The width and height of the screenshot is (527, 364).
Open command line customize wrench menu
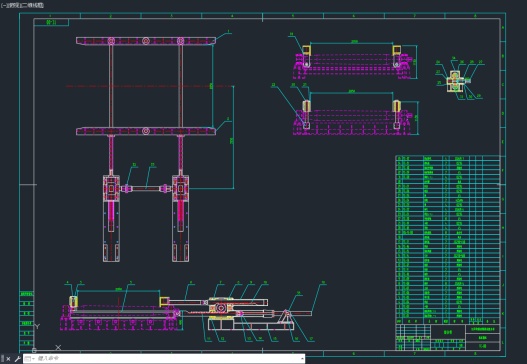[17, 359]
